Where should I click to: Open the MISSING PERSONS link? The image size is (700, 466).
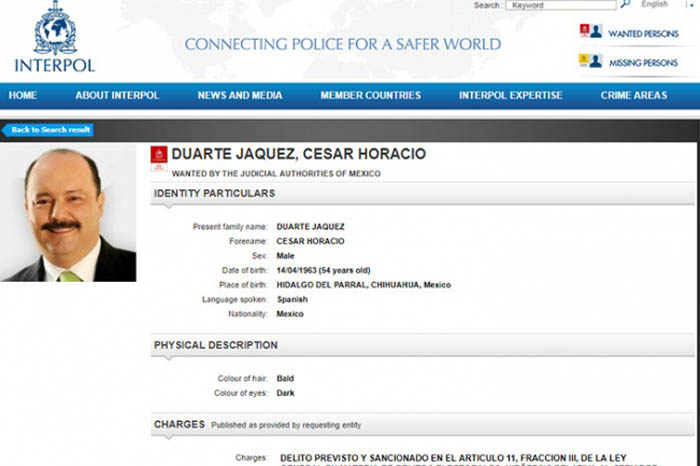click(643, 62)
